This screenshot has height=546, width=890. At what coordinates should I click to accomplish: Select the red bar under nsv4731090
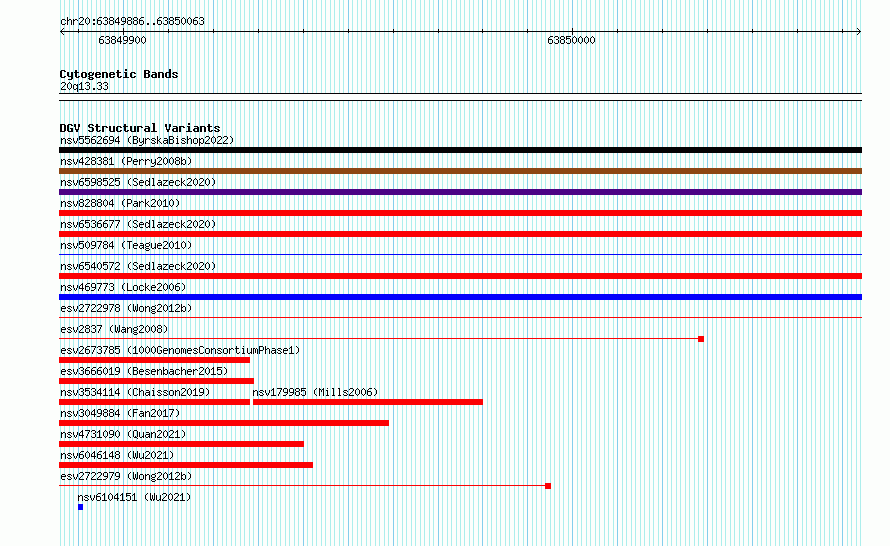182,444
